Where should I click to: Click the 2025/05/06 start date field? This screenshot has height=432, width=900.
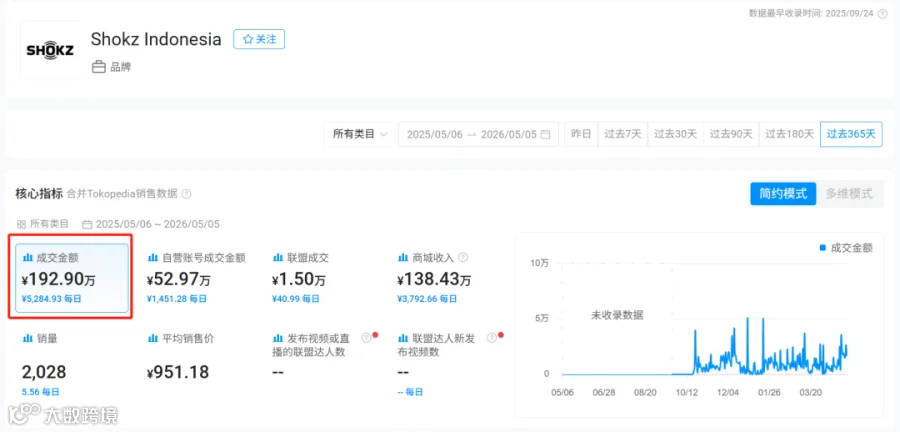click(x=435, y=134)
